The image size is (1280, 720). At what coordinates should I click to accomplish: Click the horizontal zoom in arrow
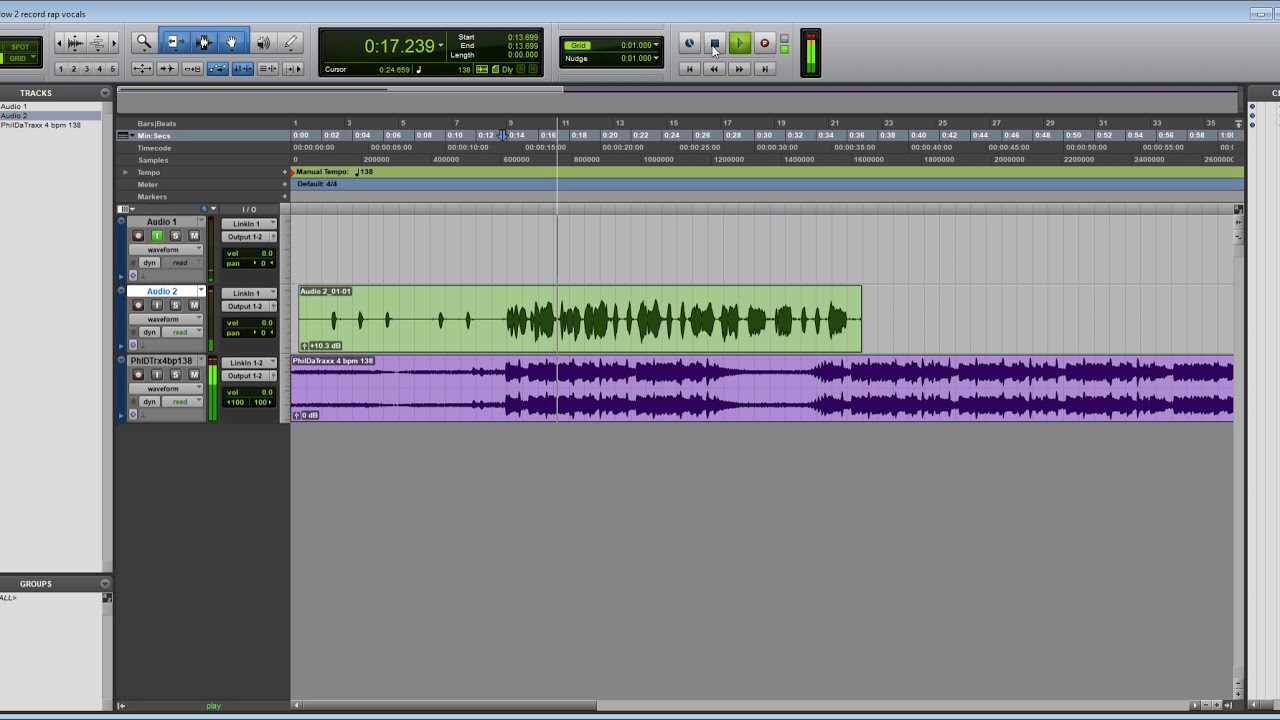[x=114, y=42]
